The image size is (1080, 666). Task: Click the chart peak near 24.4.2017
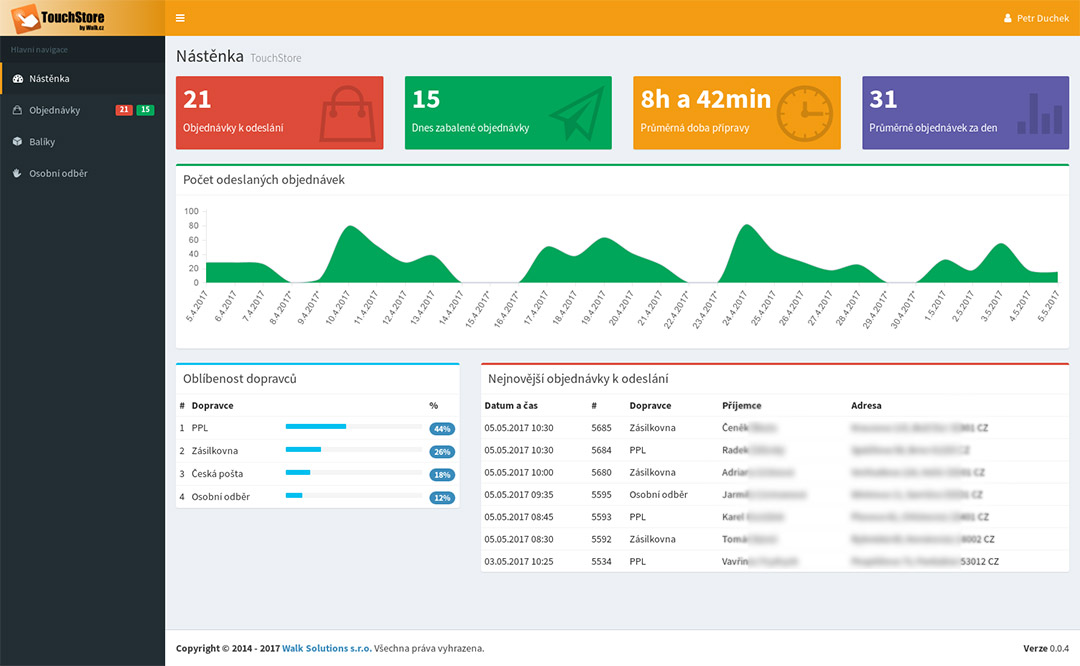(747, 227)
